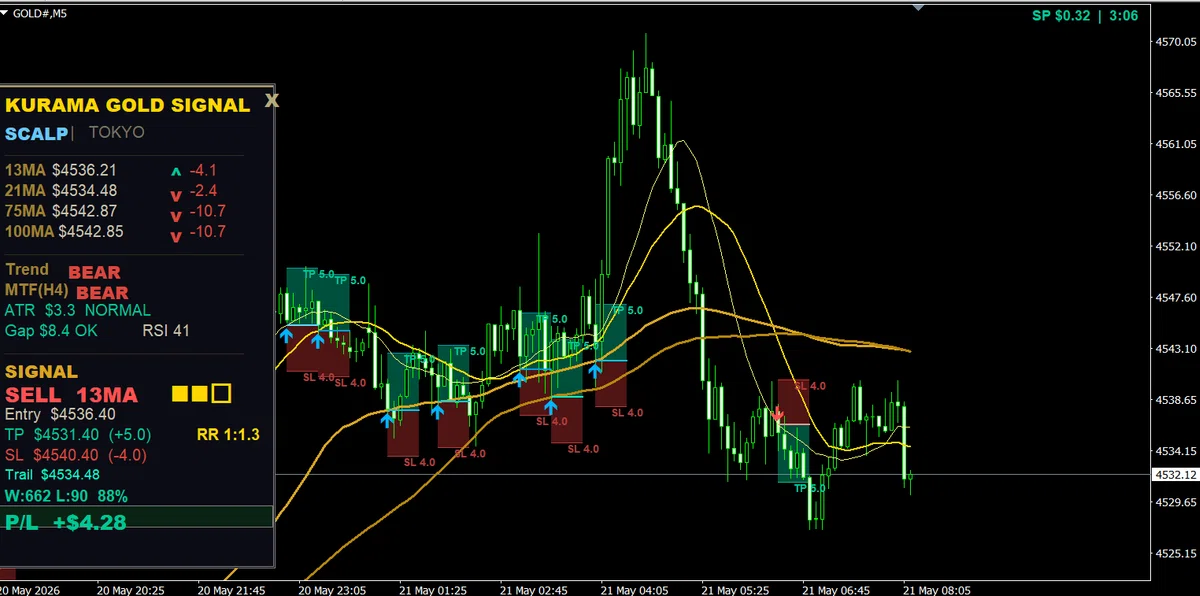
Task: Click the SIGNAL section heading
Action: pos(41,372)
